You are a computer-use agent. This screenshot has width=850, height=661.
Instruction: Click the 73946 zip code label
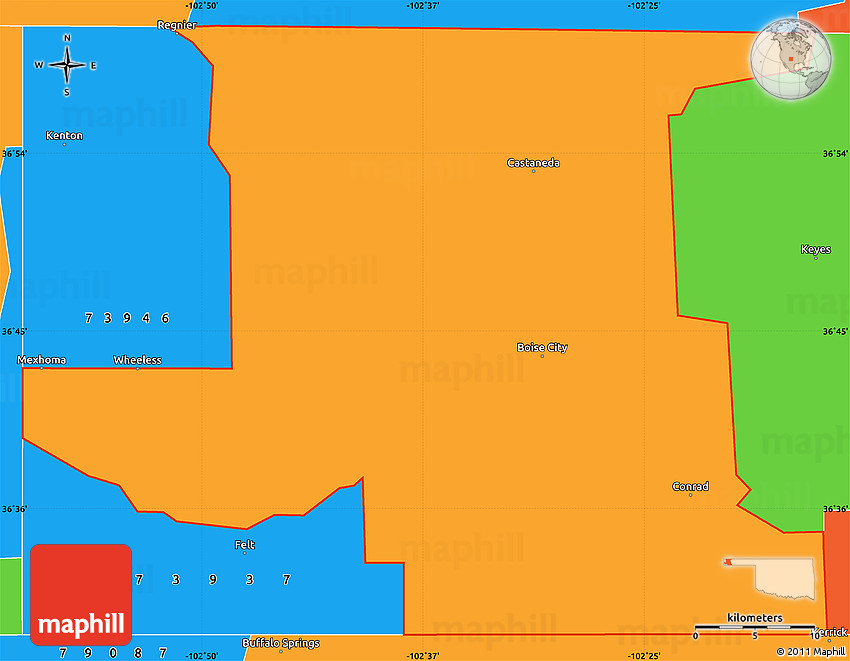[x=127, y=318]
